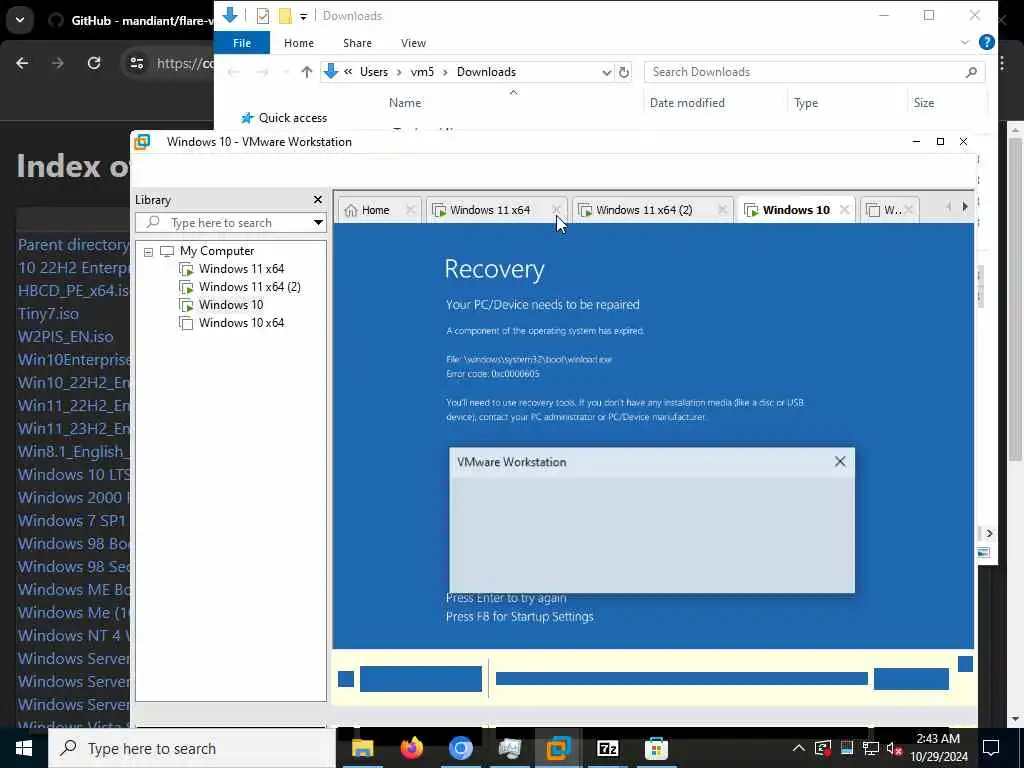Select Windows 11 x64 (2) in Library tree
This screenshot has width=1024, height=768.
(x=249, y=287)
